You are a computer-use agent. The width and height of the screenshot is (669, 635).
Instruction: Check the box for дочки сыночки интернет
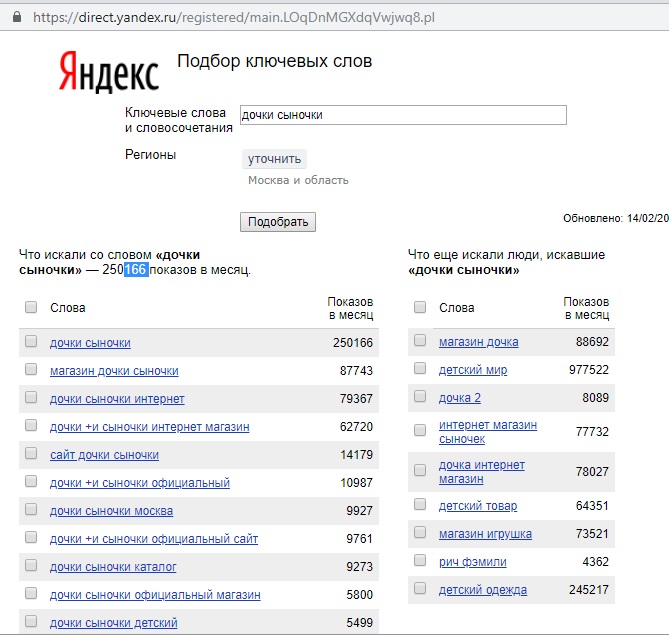pyautogui.click(x=31, y=397)
